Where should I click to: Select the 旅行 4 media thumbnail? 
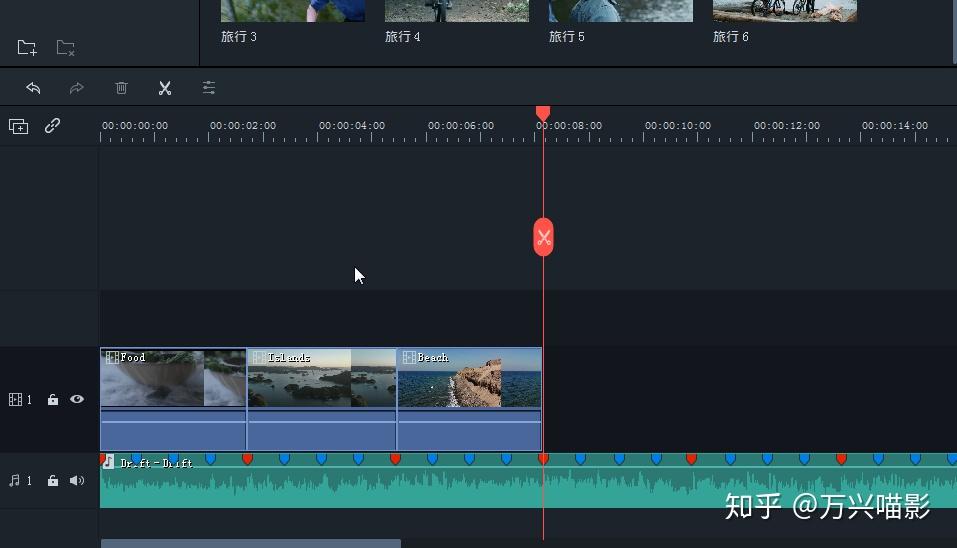pos(457,10)
